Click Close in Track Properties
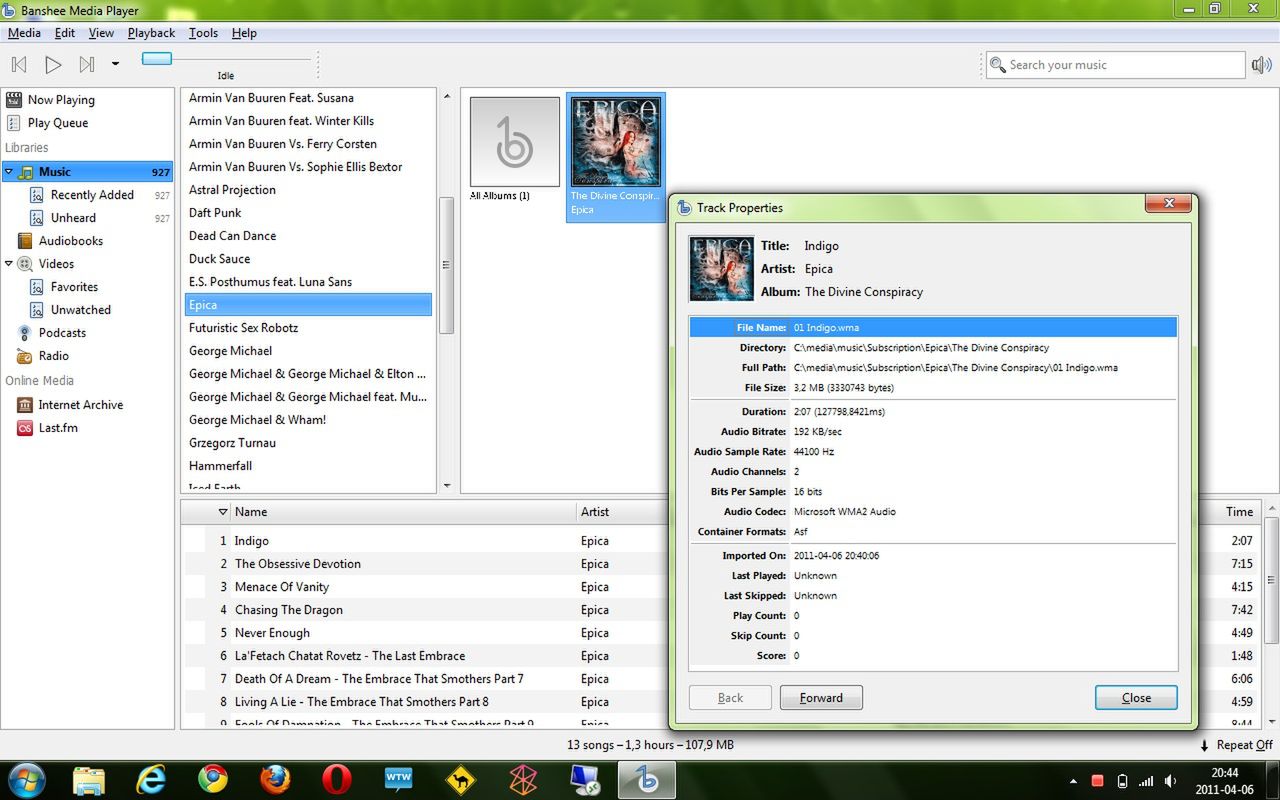The height and width of the screenshot is (800, 1280). (x=1136, y=698)
